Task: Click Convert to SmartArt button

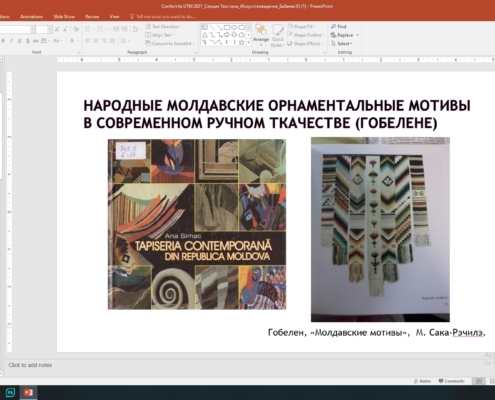Action: click(169, 43)
